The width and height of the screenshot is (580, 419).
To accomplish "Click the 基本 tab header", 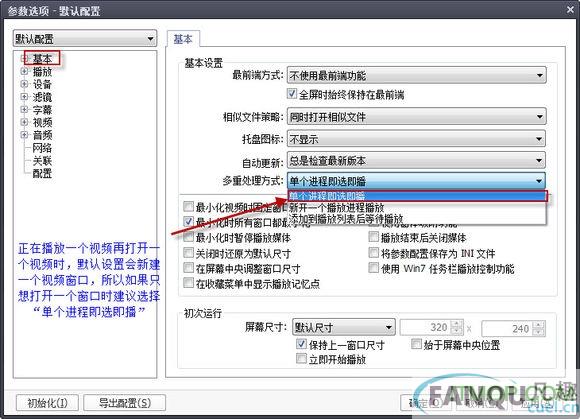I will pos(183,38).
